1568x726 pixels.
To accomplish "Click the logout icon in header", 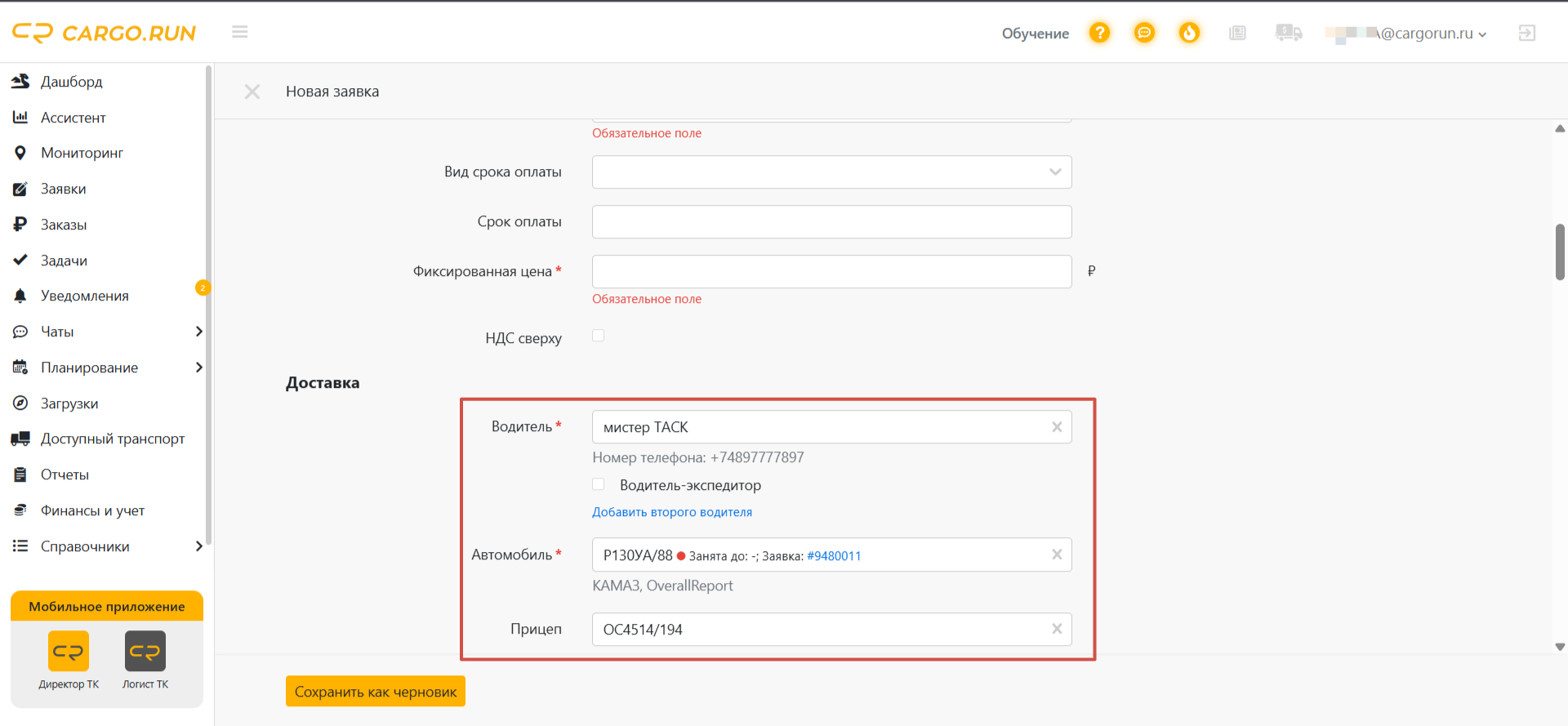I will click(1526, 33).
